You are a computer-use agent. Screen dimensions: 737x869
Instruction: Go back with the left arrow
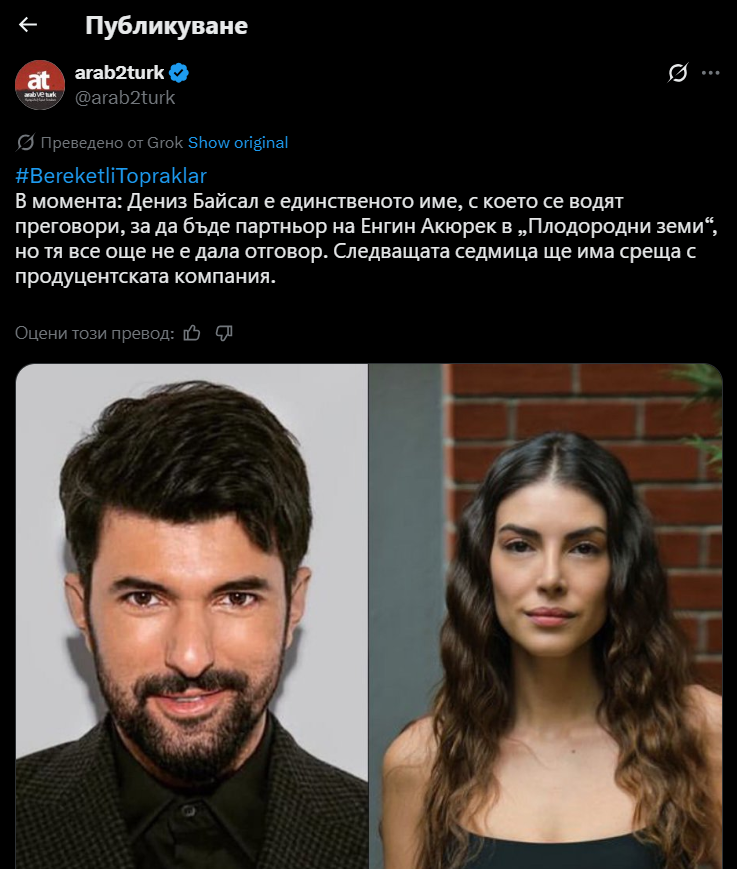tap(28, 24)
